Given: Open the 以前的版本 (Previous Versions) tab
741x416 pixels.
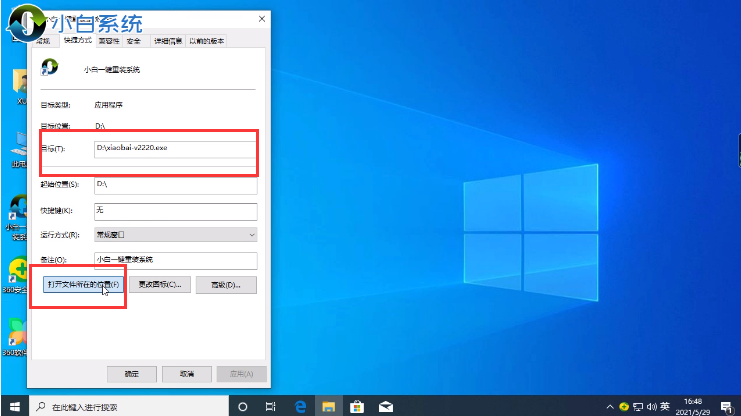Looking at the screenshot, I should click(204, 41).
